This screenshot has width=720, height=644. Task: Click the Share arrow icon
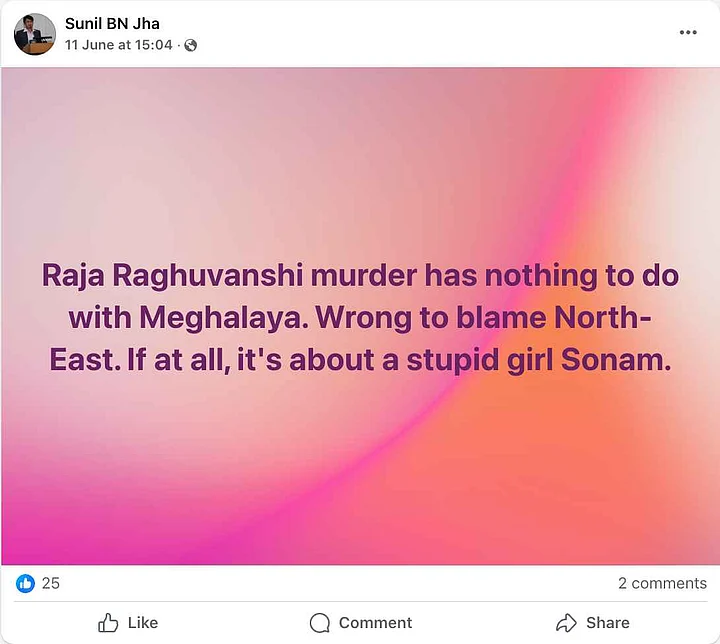click(567, 623)
